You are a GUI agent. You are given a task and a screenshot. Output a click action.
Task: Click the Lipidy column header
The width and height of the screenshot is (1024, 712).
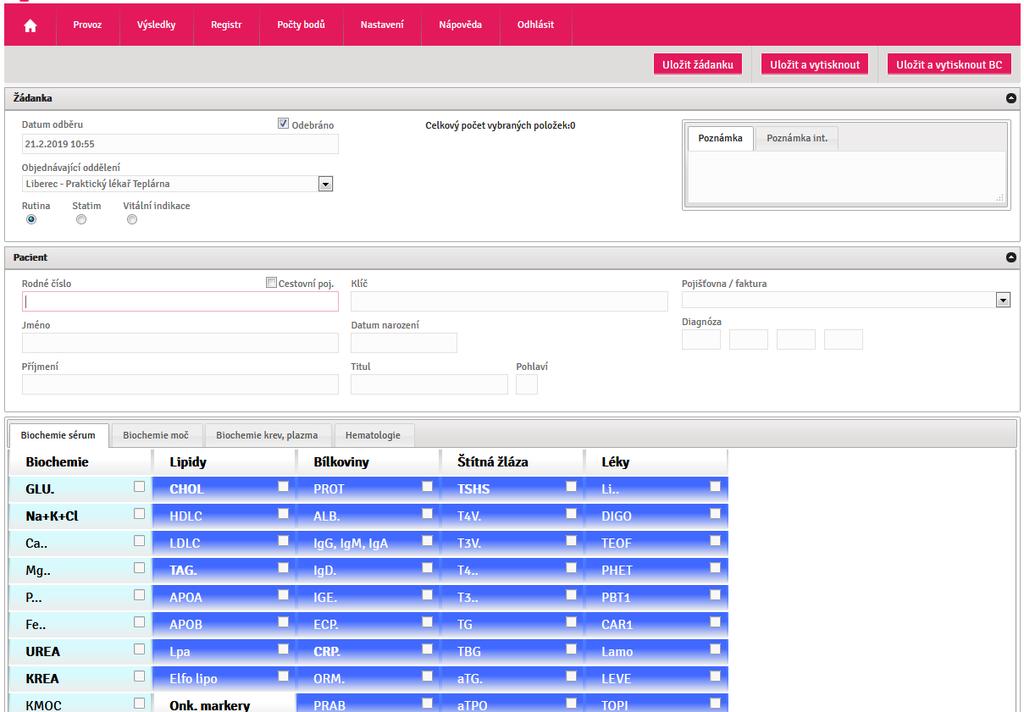(x=224, y=462)
